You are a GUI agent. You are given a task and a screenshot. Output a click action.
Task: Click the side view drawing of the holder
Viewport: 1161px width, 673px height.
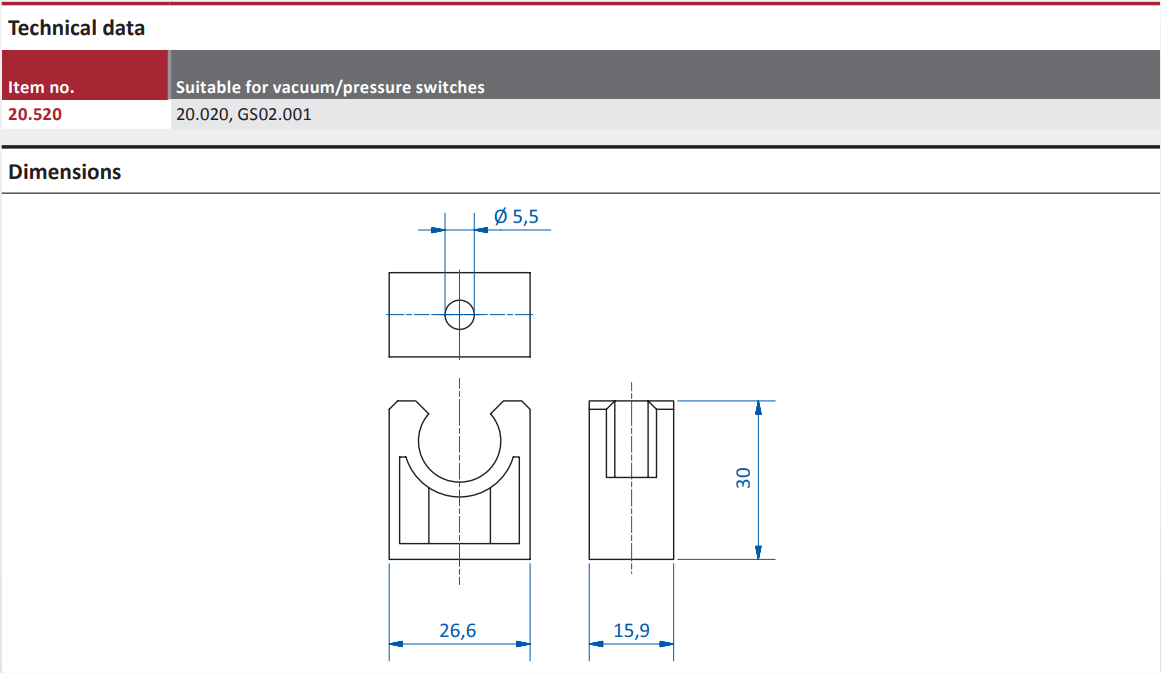tap(632, 480)
